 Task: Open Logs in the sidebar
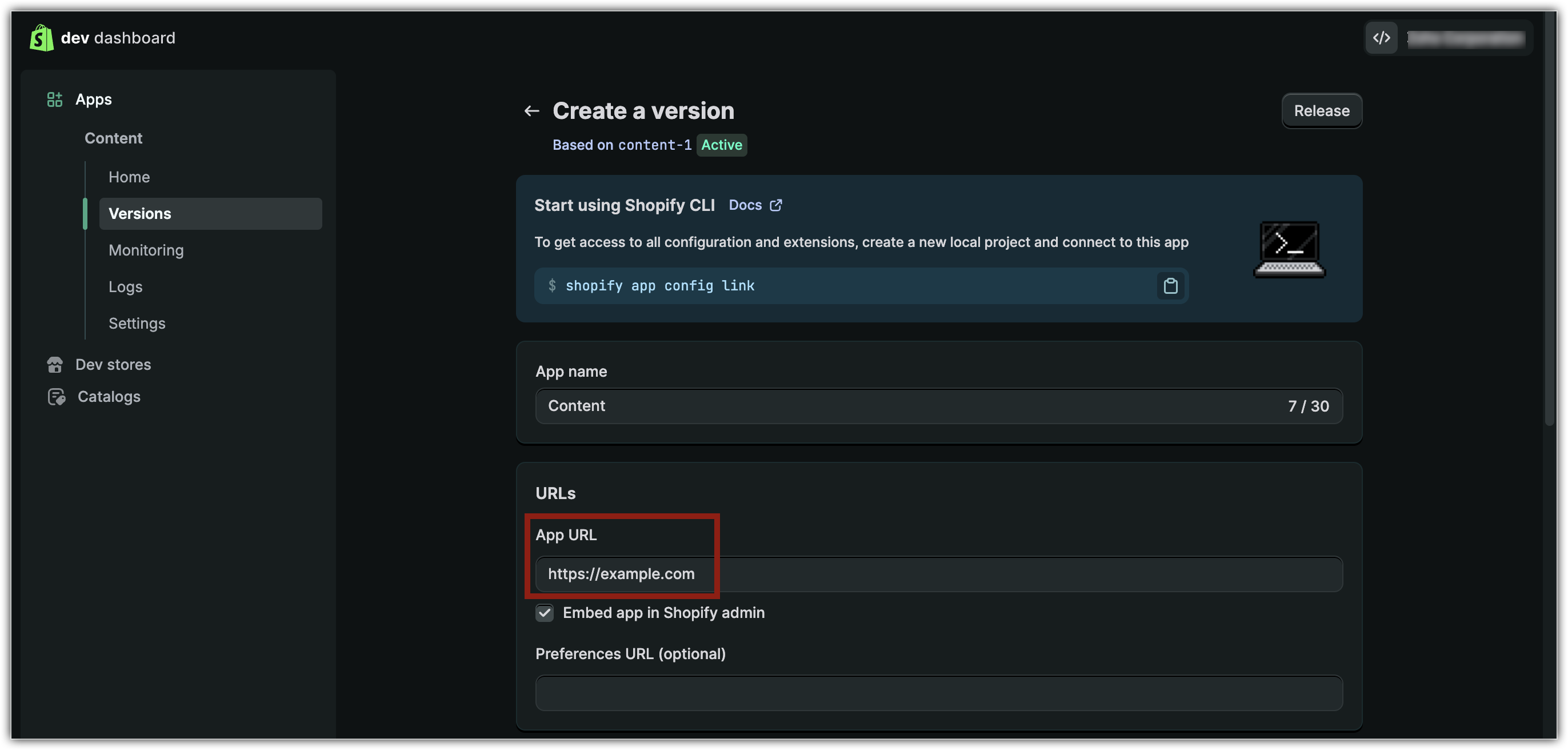pyautogui.click(x=125, y=287)
